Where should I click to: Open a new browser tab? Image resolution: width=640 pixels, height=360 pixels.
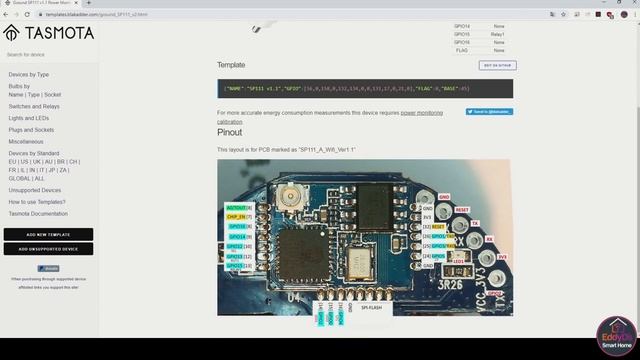click(89, 2)
